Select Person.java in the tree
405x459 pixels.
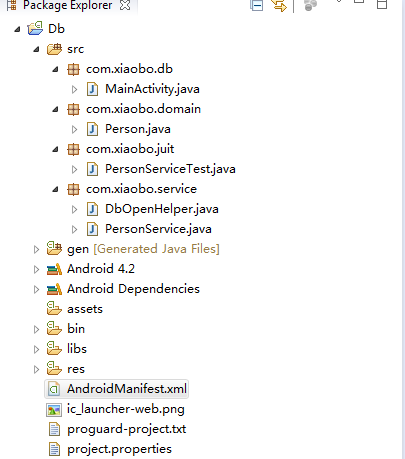coord(138,129)
